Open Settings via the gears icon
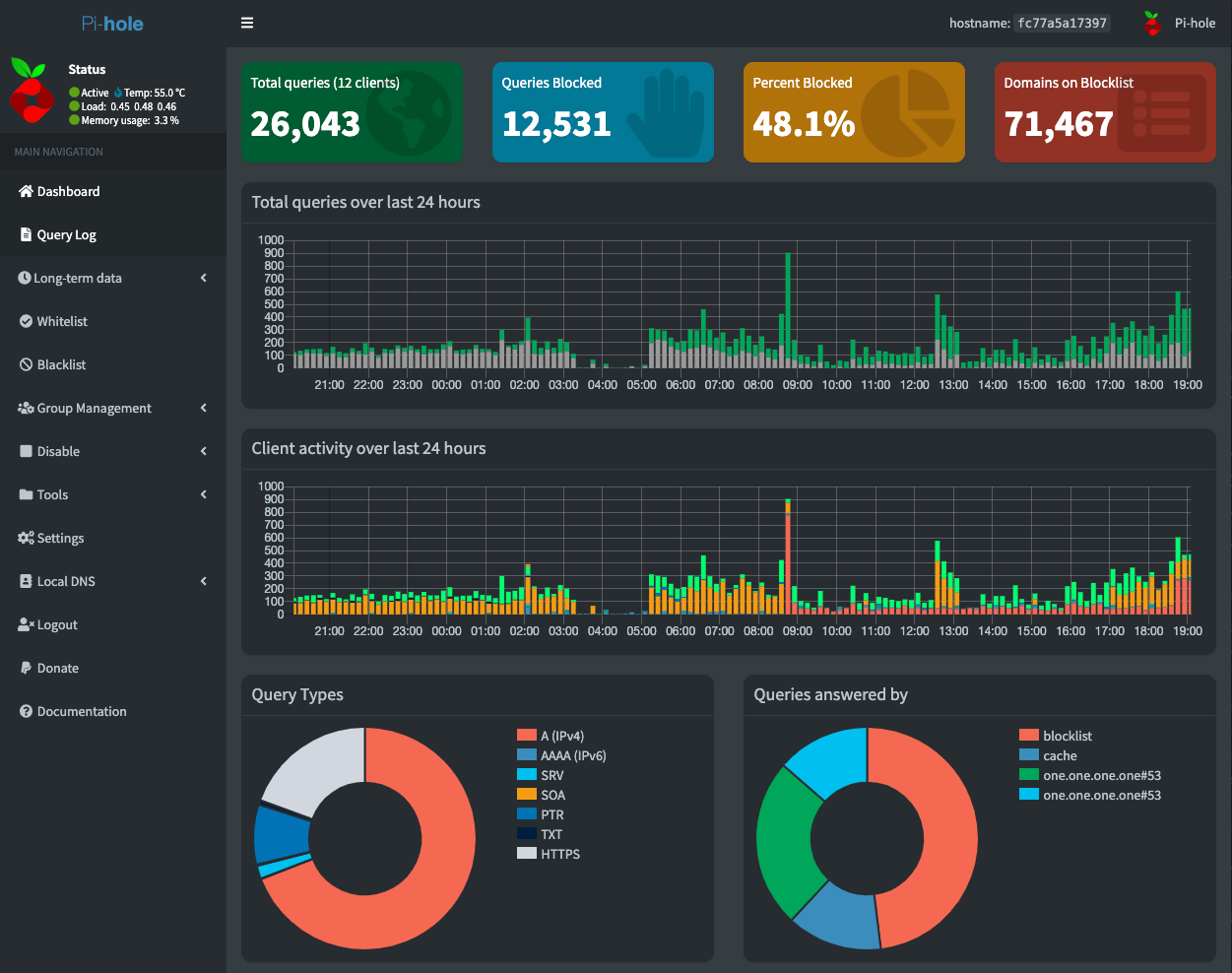 [26, 538]
